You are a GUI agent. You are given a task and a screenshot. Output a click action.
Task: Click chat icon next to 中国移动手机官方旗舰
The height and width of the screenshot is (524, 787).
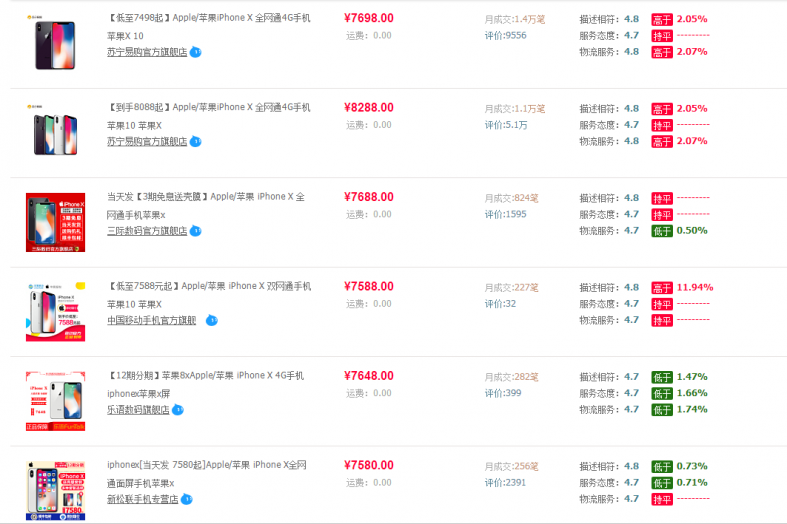(212, 320)
